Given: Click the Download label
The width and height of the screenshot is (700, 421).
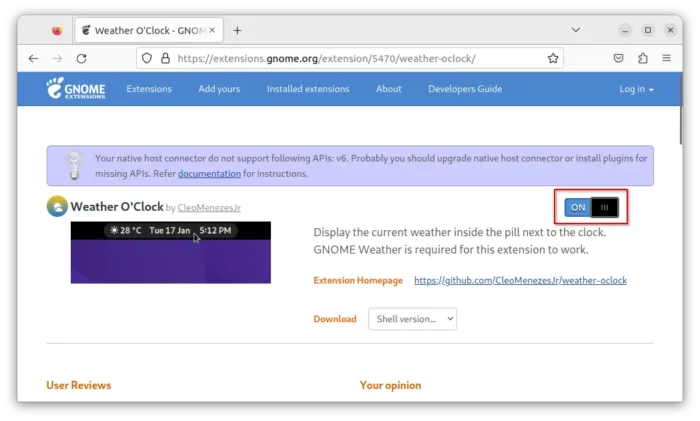Looking at the screenshot, I should tap(335, 319).
